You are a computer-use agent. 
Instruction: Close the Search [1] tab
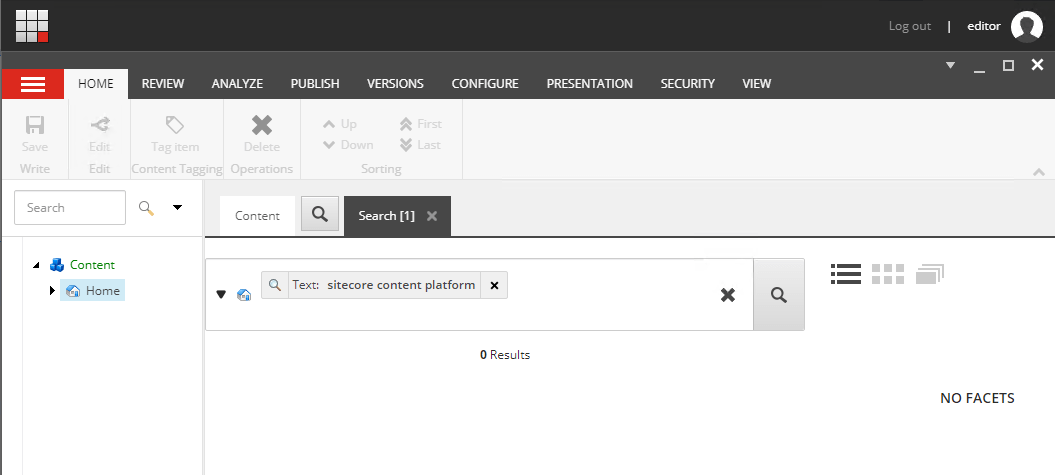pyautogui.click(x=432, y=216)
